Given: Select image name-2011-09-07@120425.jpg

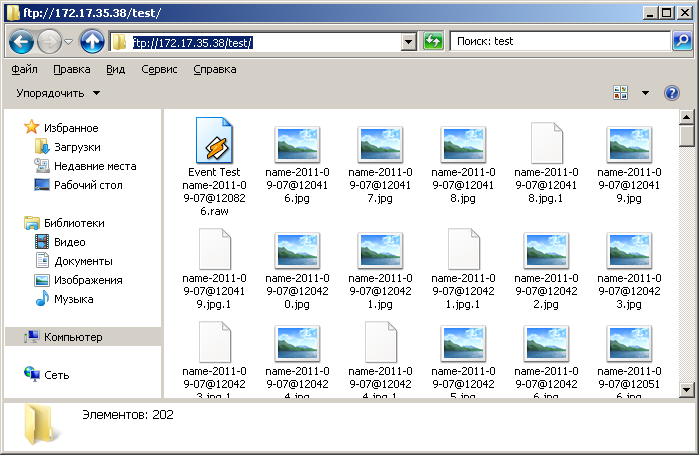Looking at the screenshot, I should point(463,361).
